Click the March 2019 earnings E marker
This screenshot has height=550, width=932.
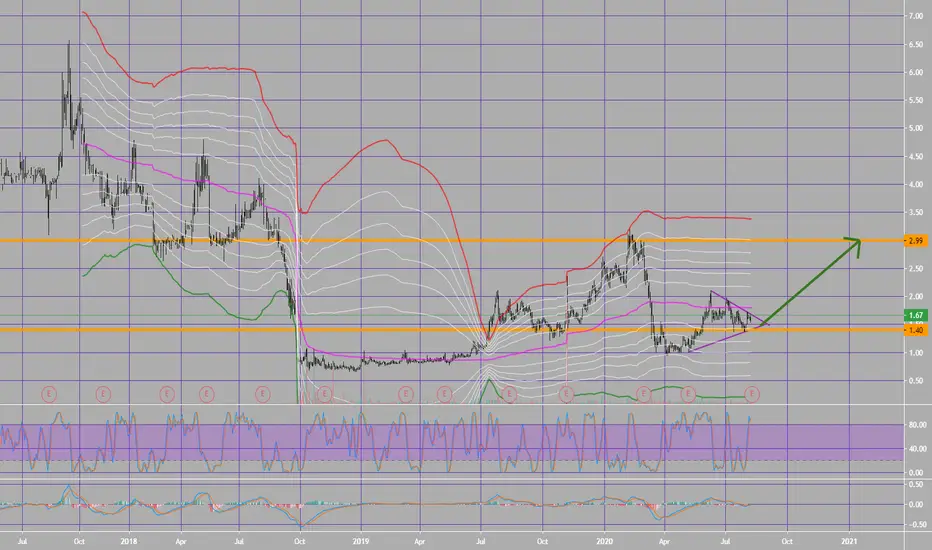pyautogui.click(x=406, y=394)
